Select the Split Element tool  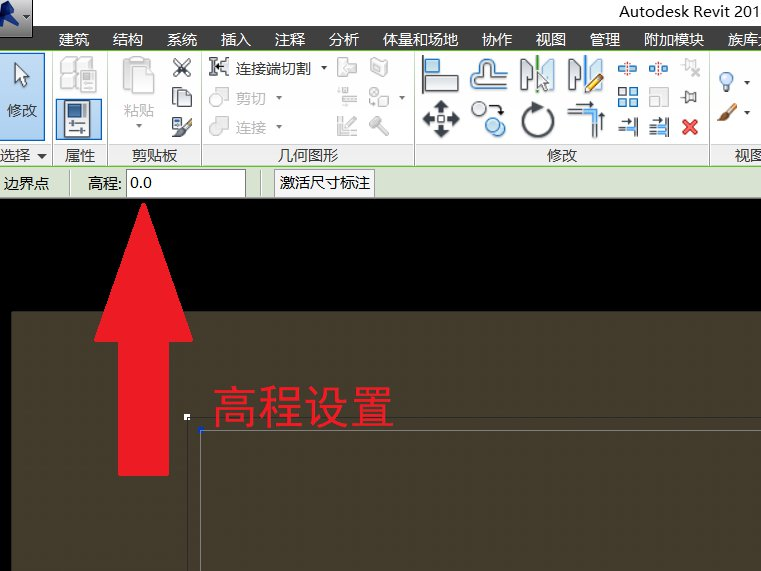[628, 68]
